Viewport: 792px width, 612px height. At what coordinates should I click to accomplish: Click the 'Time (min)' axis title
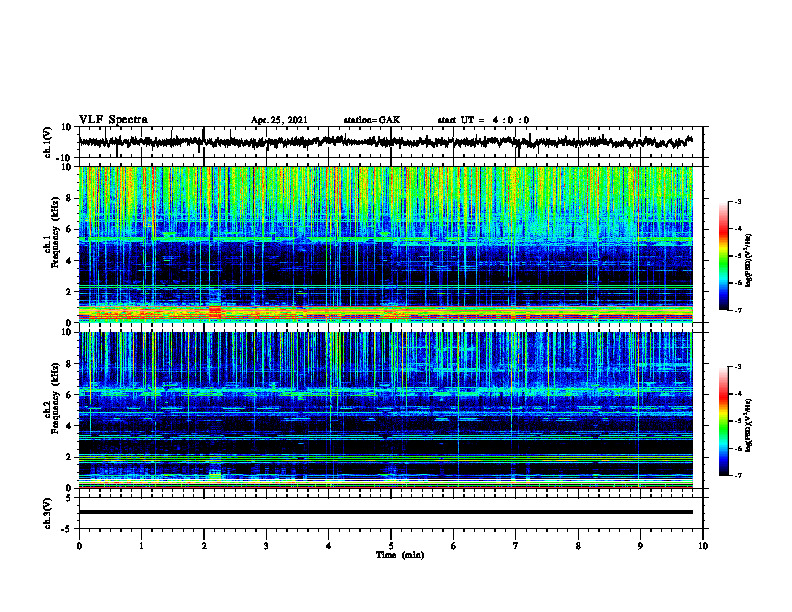400,555
